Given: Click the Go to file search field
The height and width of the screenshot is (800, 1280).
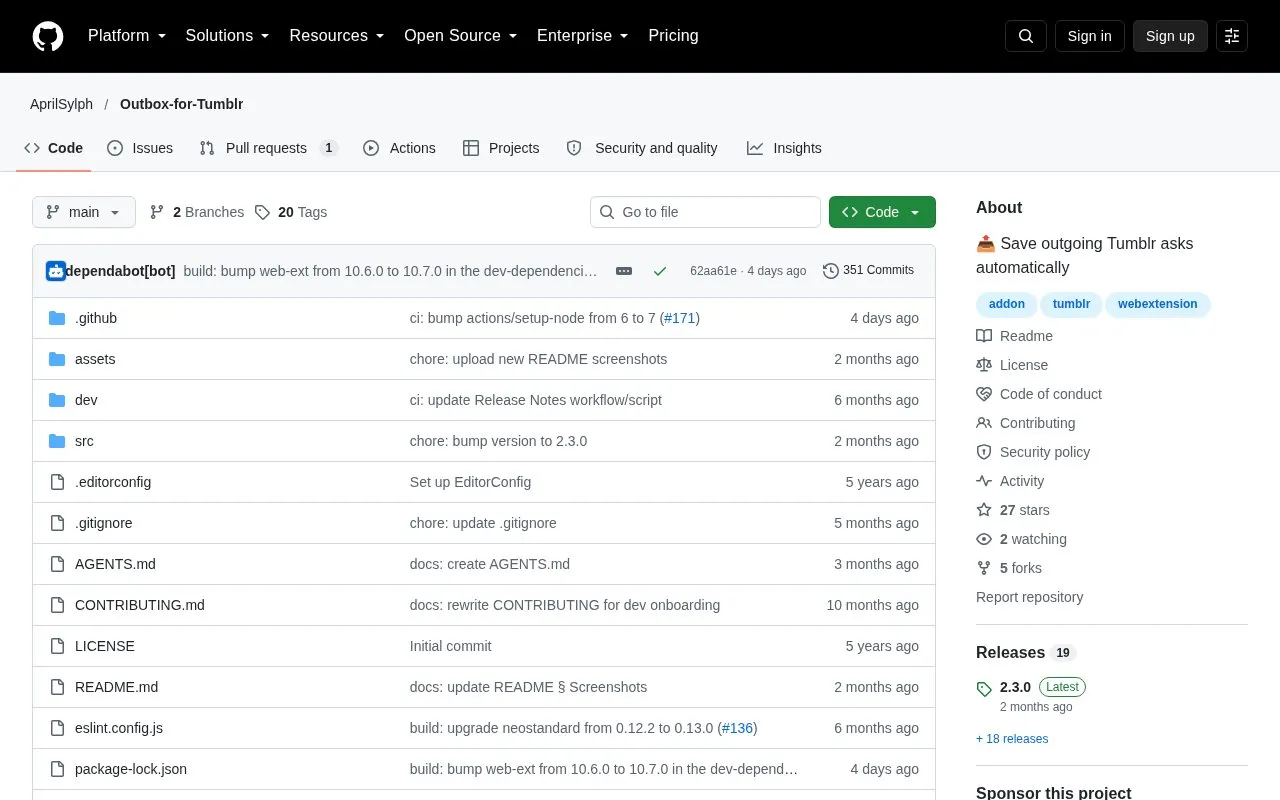Looking at the screenshot, I should pyautogui.click(x=705, y=212).
